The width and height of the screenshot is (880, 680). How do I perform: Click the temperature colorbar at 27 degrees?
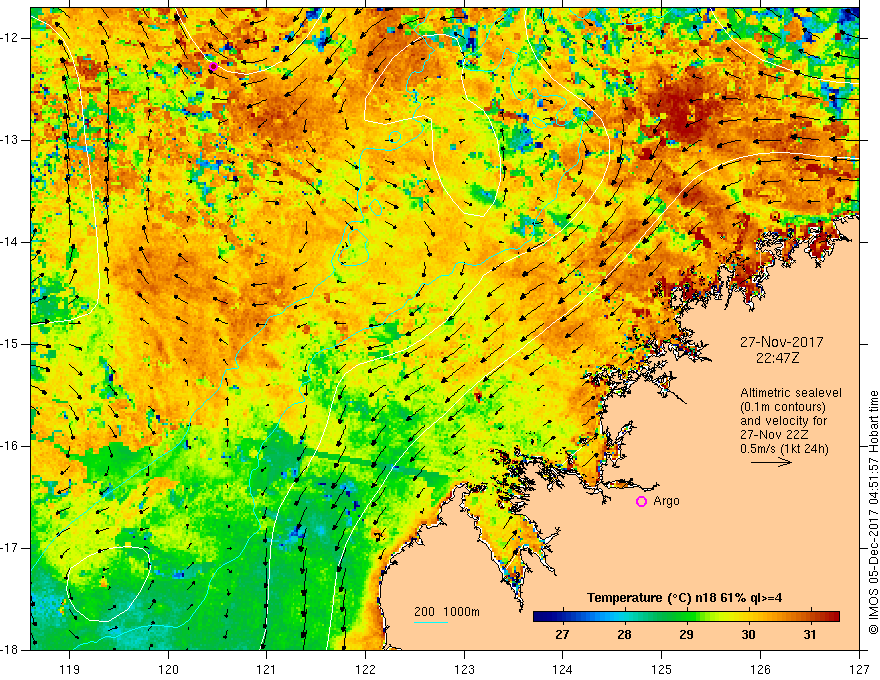pyautogui.click(x=562, y=617)
